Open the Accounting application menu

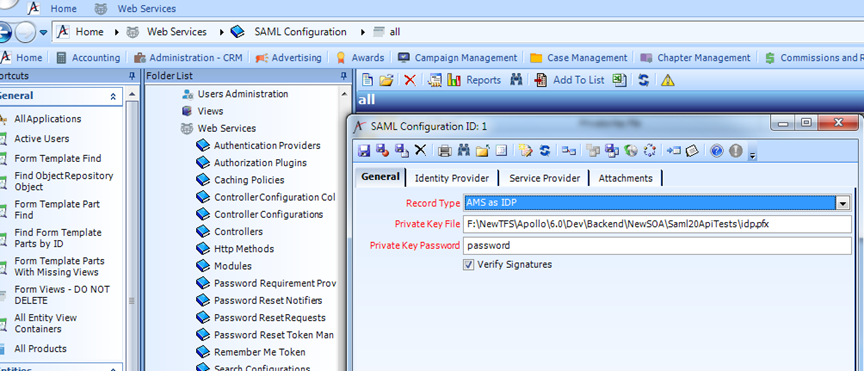[88, 58]
